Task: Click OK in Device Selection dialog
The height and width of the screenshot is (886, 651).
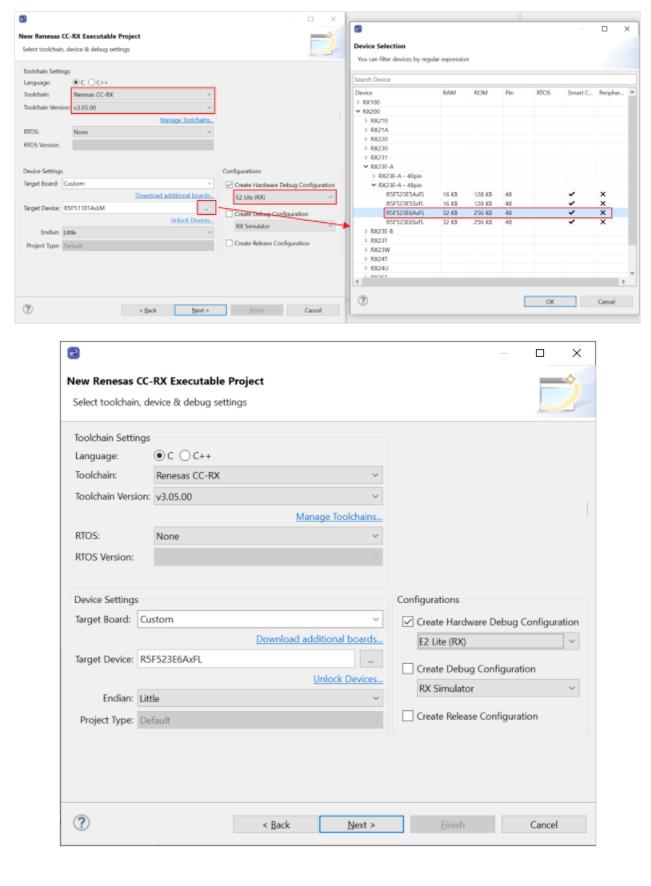Action: pos(550,302)
